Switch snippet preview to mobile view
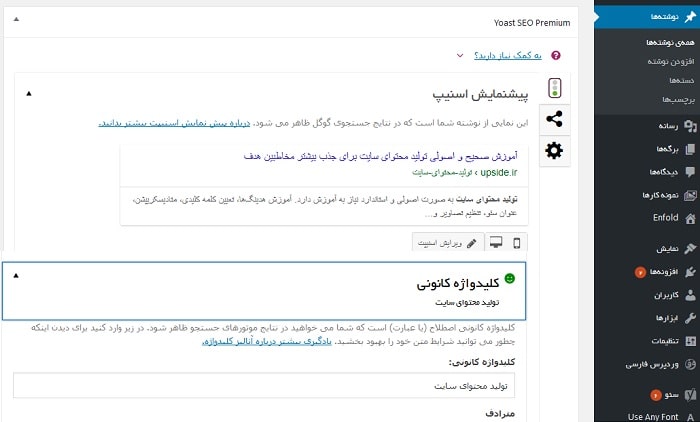Viewport: 700px width, 422px height. [517, 243]
